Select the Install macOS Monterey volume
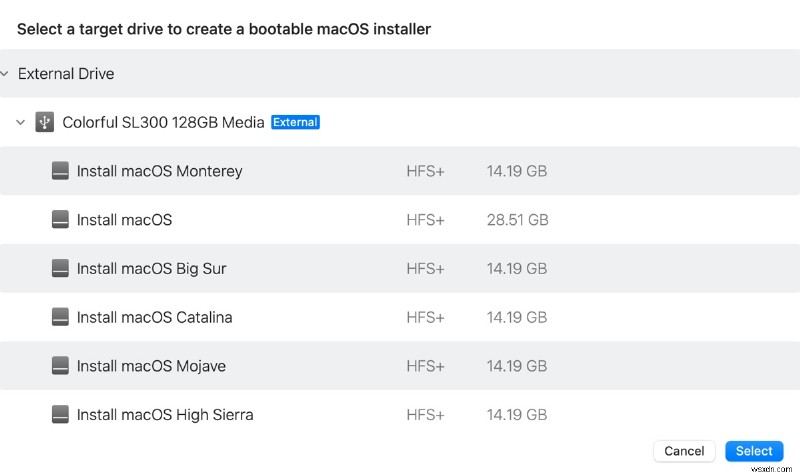800x476 pixels. tap(400, 171)
